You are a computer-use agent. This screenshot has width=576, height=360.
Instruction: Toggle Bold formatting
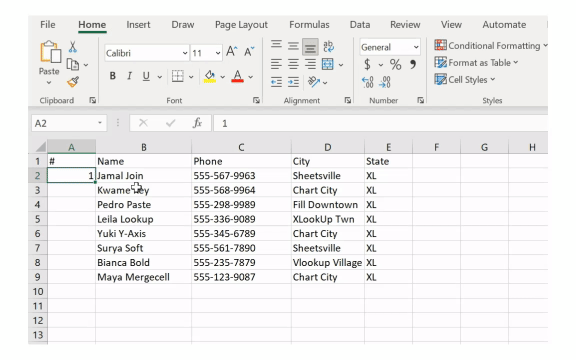tap(112, 76)
